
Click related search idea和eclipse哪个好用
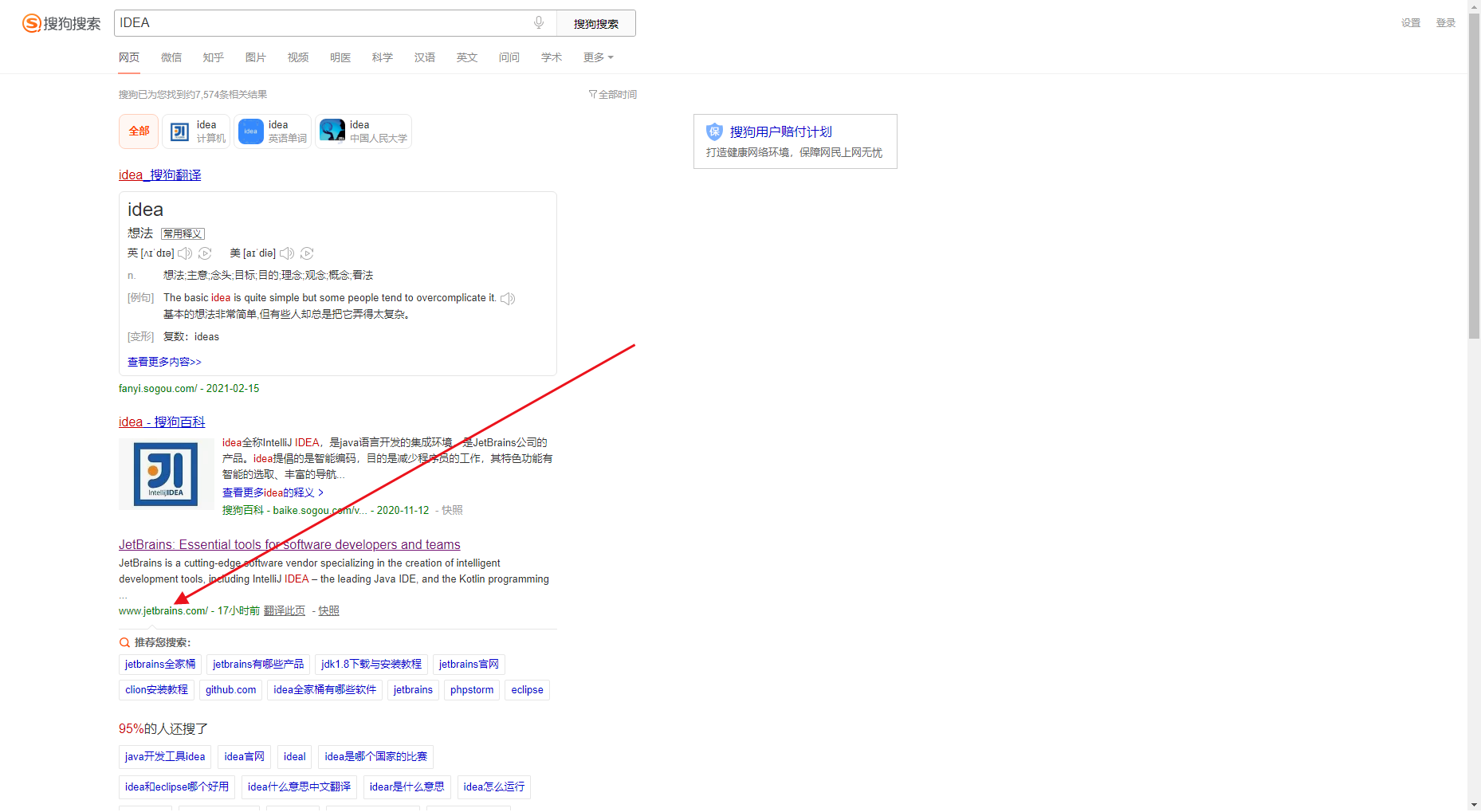[x=177, y=787]
